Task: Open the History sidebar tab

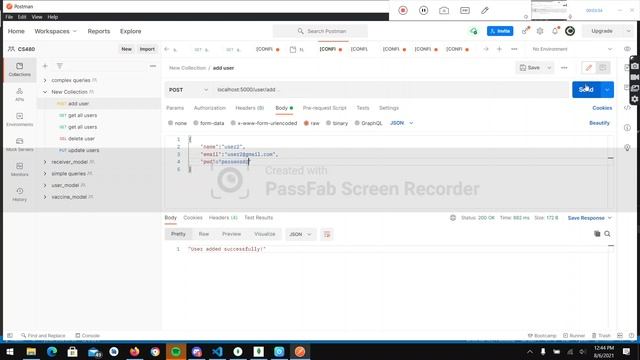Action: coord(20,195)
